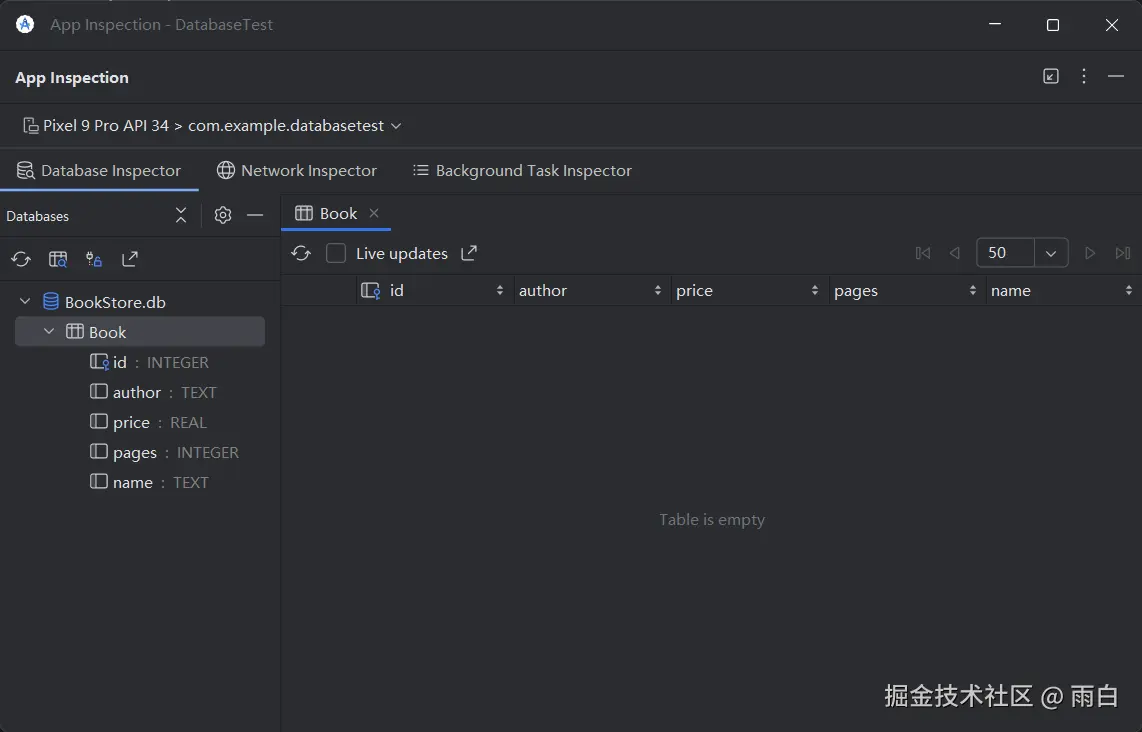This screenshot has height=732, width=1142.
Task: Open Databases panel settings gear
Action: (x=223, y=216)
